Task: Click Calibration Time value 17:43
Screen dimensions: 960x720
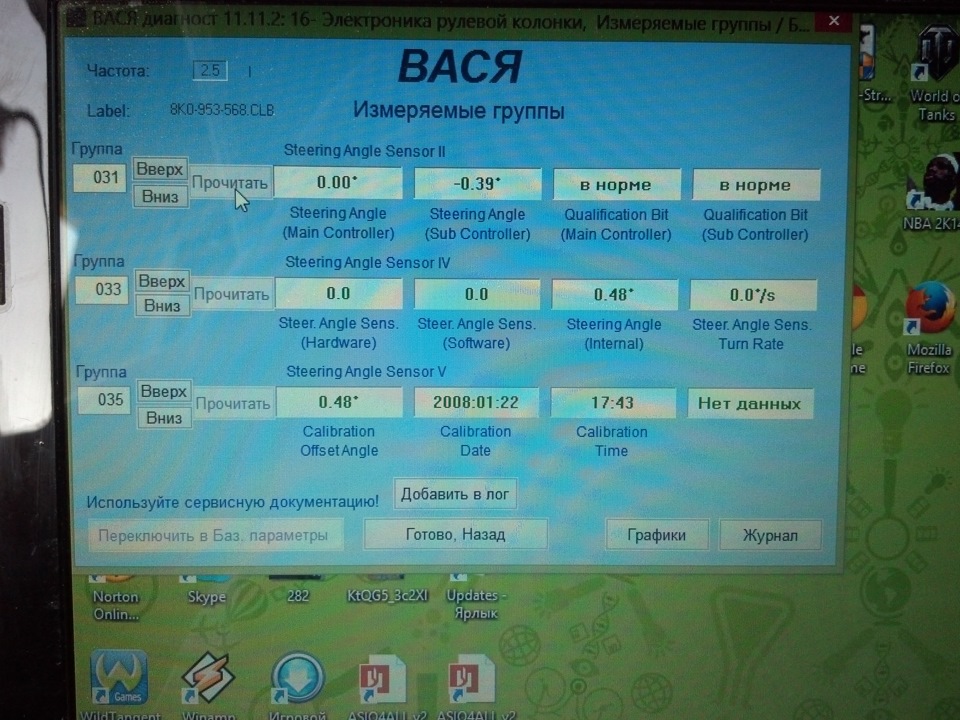Action: tap(613, 403)
